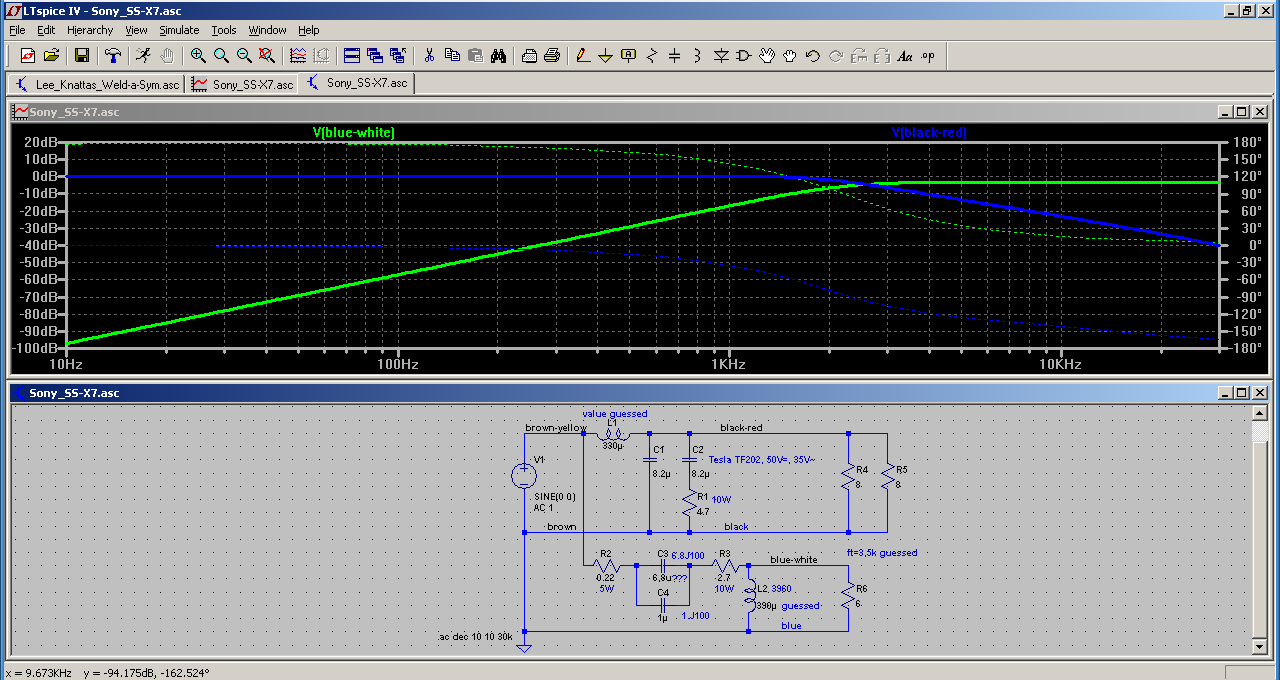Select the Label Net tool
Viewport: 1280px width, 680px height.
coord(629,55)
